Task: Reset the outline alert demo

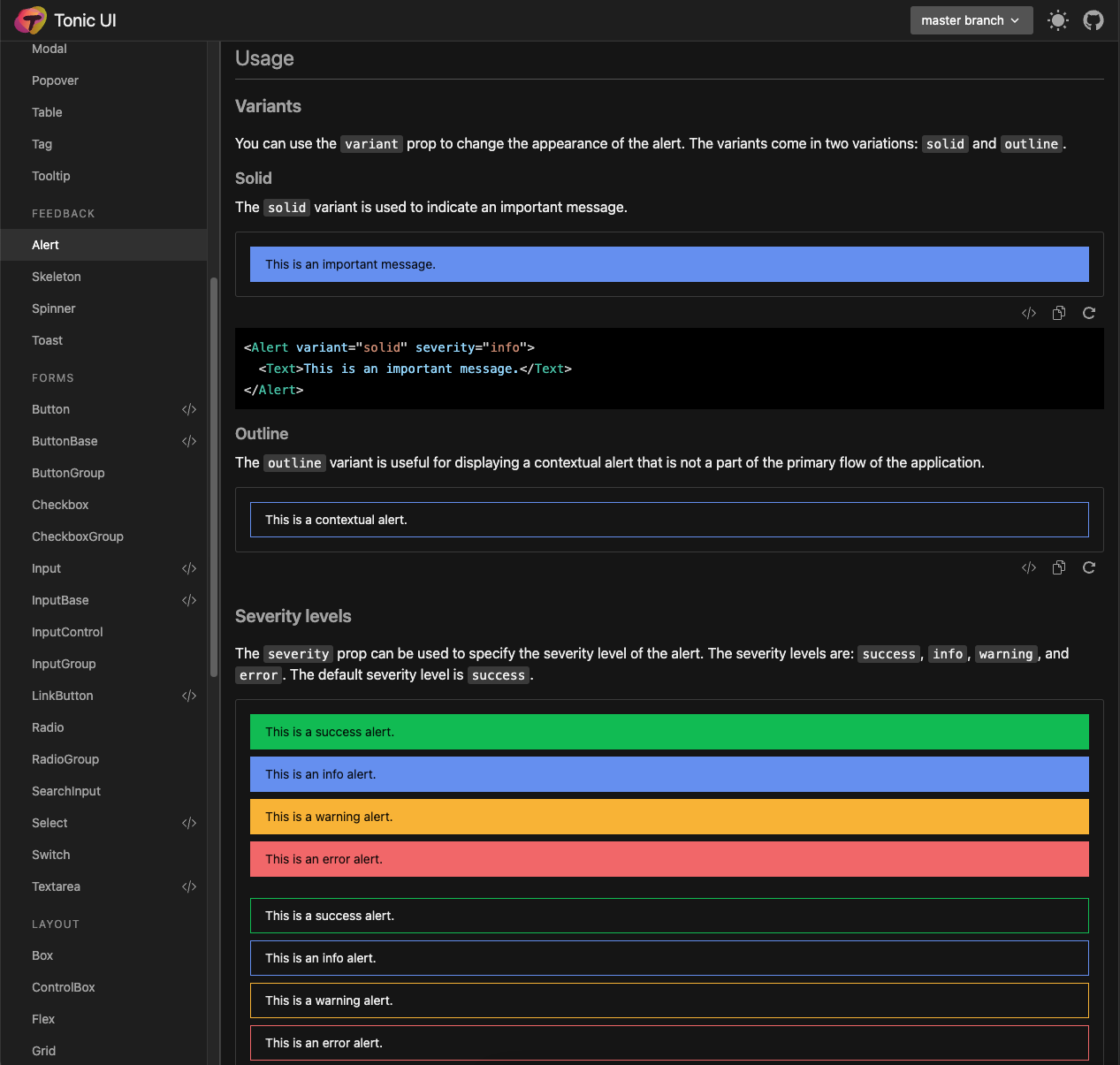Action: [x=1088, y=567]
